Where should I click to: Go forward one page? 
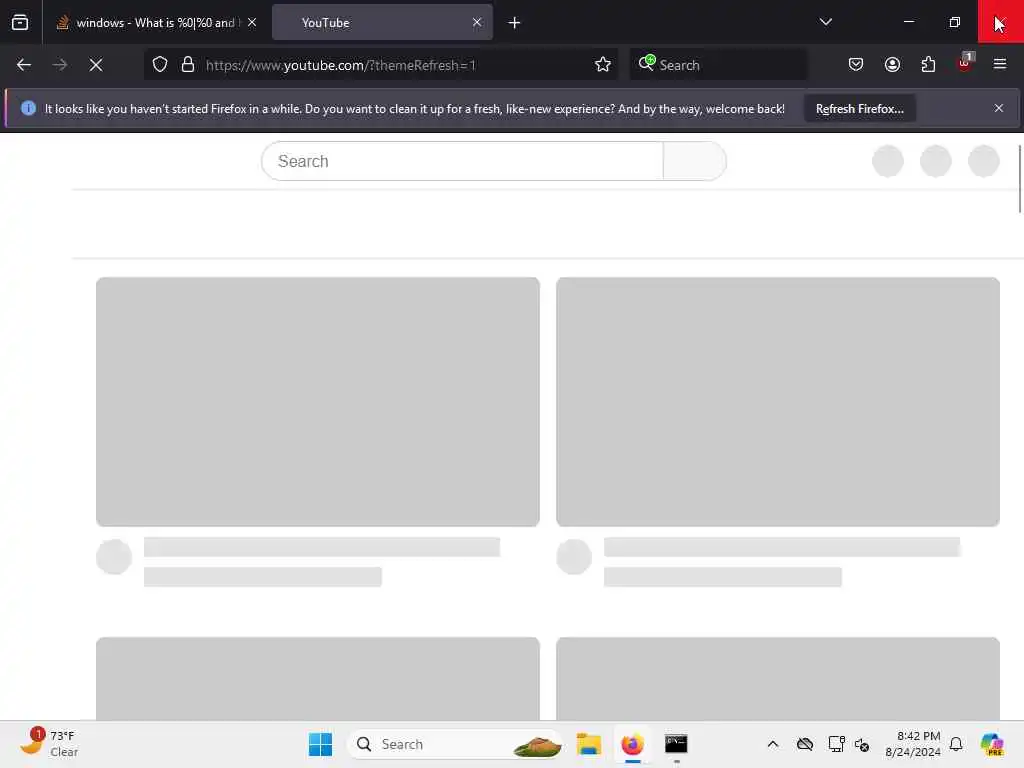[x=59, y=65]
